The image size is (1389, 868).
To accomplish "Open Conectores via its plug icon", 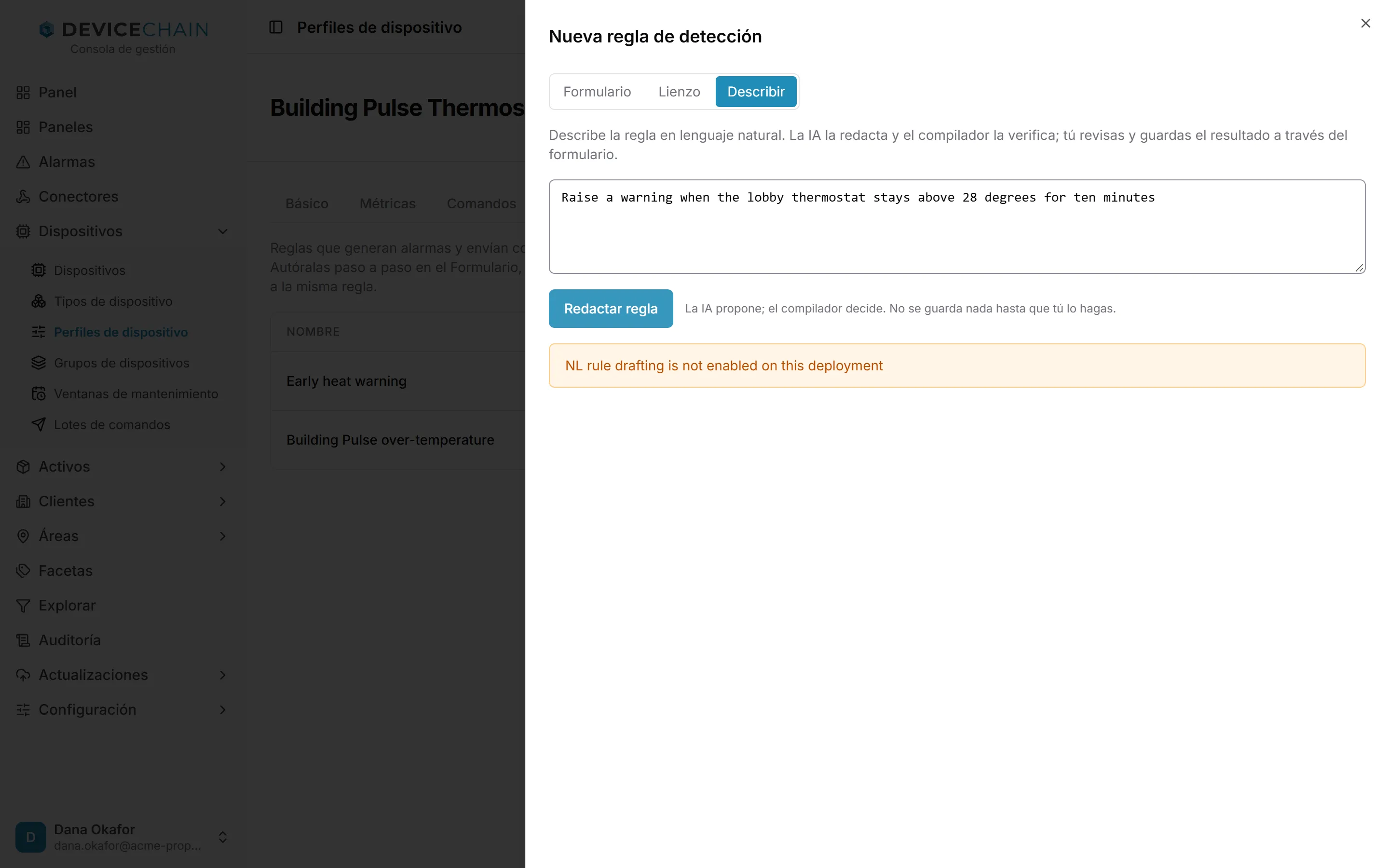I will (23, 196).
